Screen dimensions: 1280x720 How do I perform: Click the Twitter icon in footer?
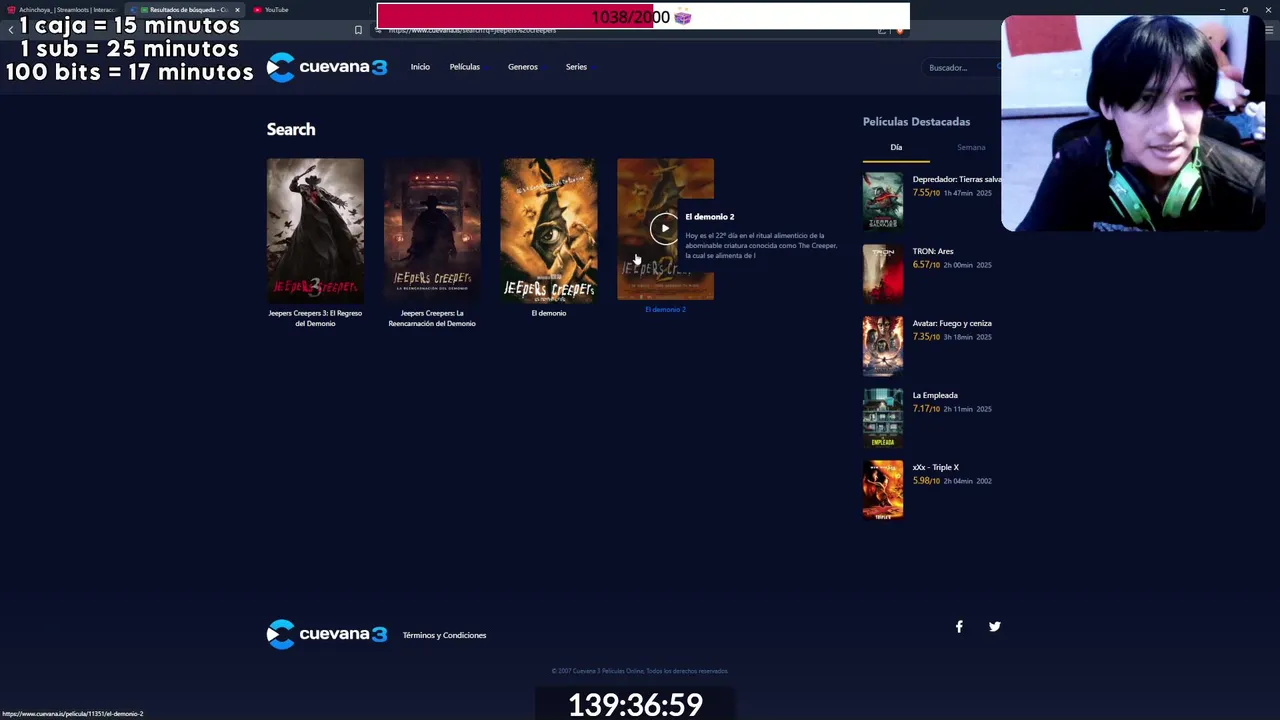(995, 627)
